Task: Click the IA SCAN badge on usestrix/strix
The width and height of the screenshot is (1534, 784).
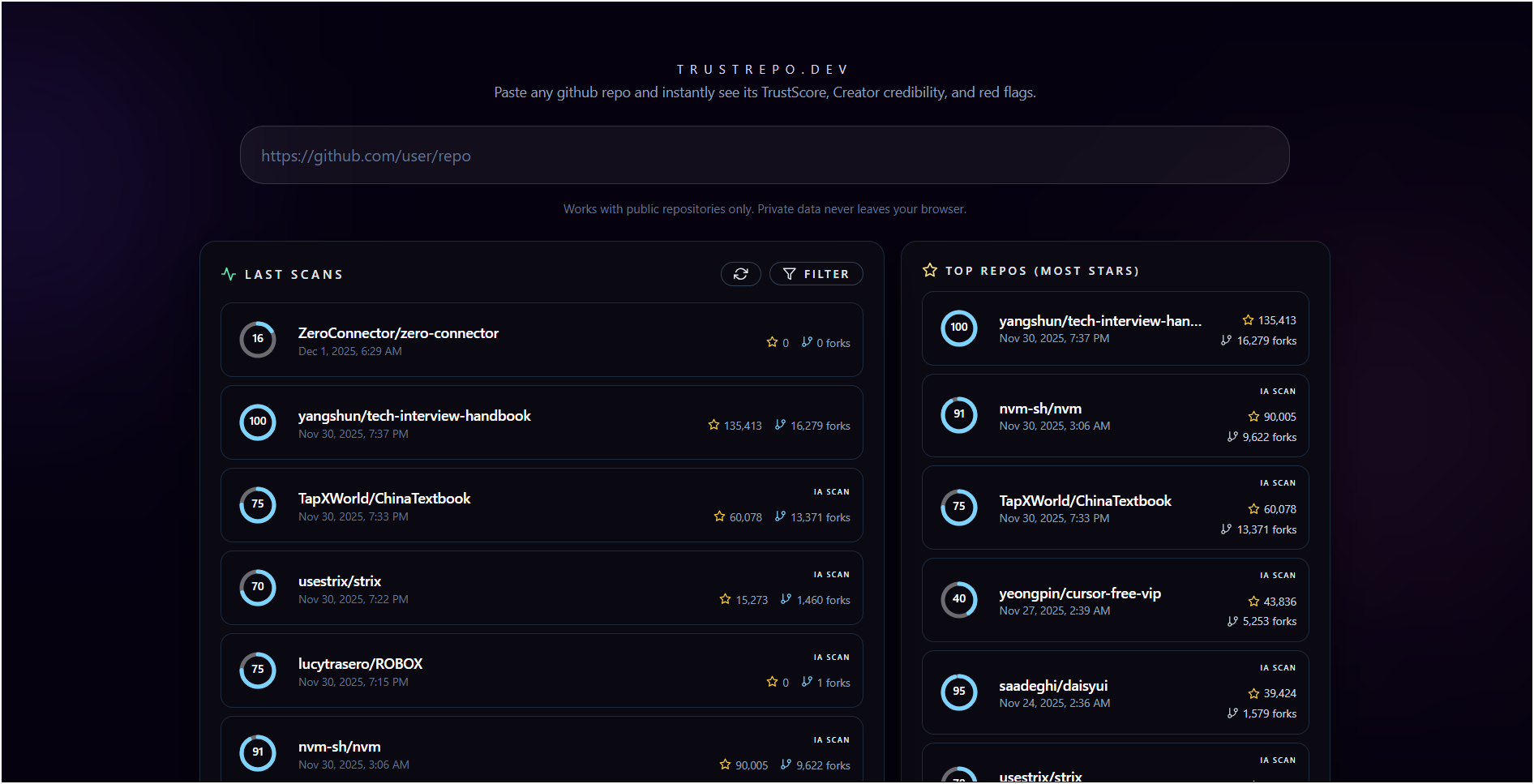Action: click(831, 574)
